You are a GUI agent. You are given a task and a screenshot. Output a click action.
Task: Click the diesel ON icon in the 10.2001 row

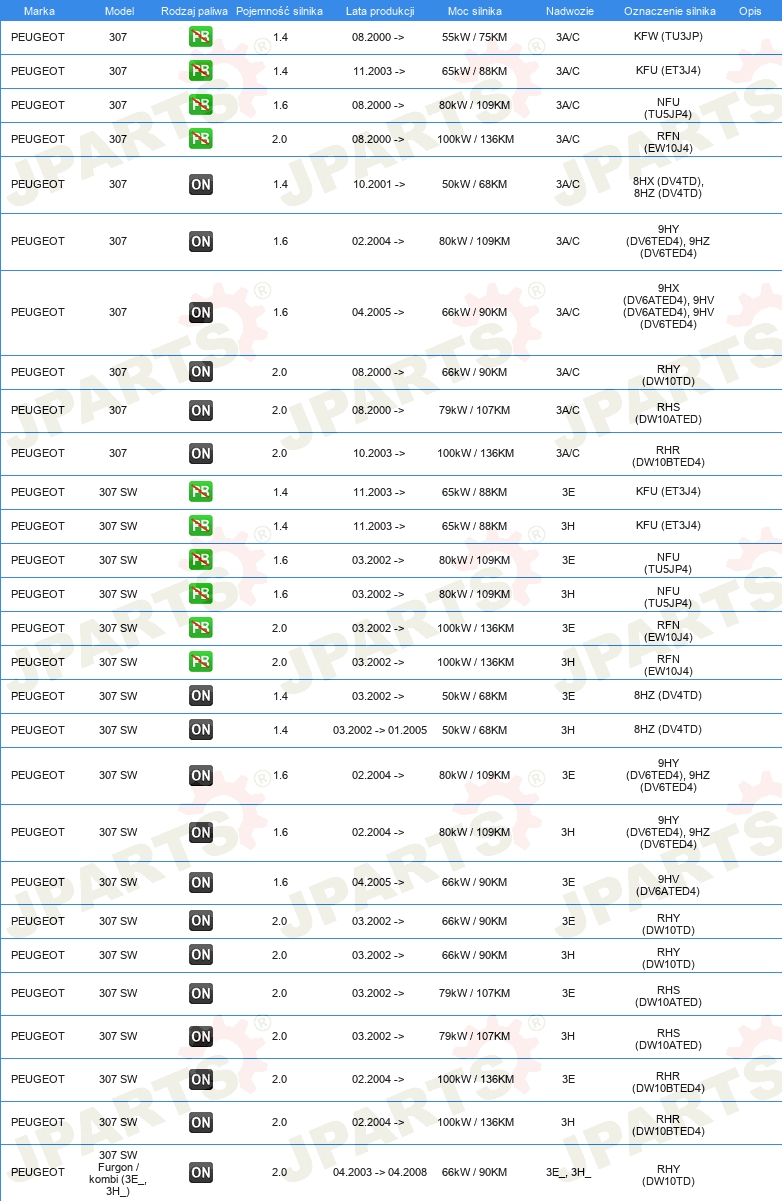tap(201, 184)
